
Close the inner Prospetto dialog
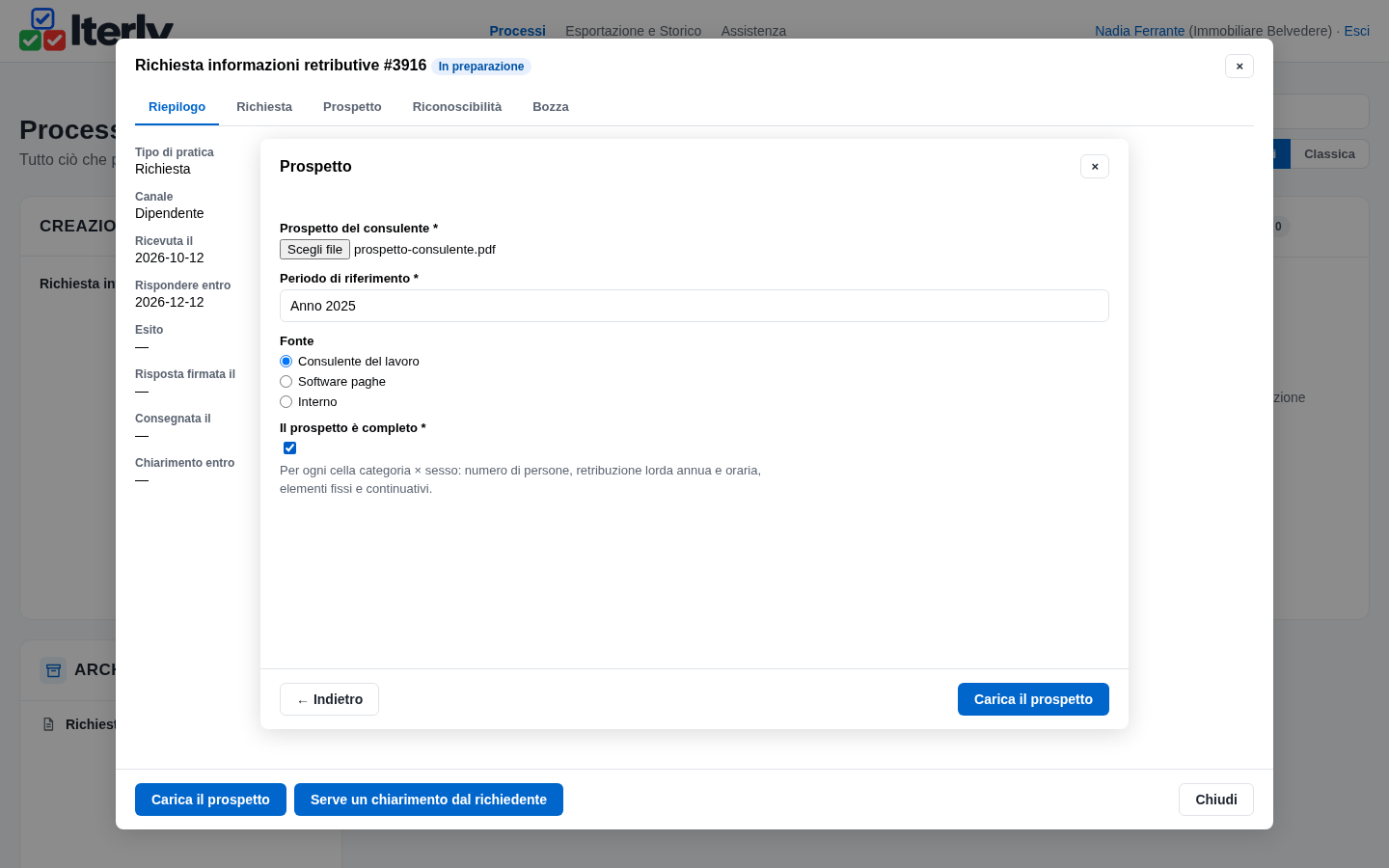click(x=1095, y=167)
